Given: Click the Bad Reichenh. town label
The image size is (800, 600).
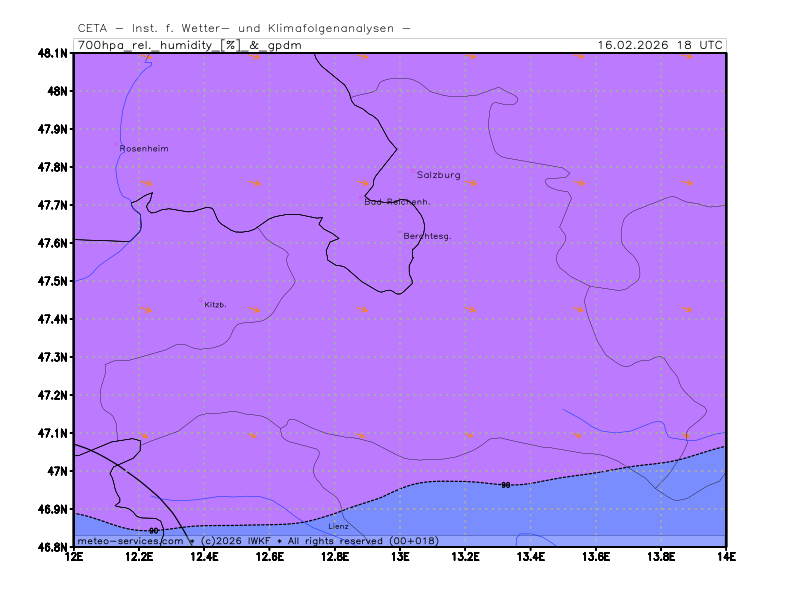Looking at the screenshot, I should pos(397,202).
